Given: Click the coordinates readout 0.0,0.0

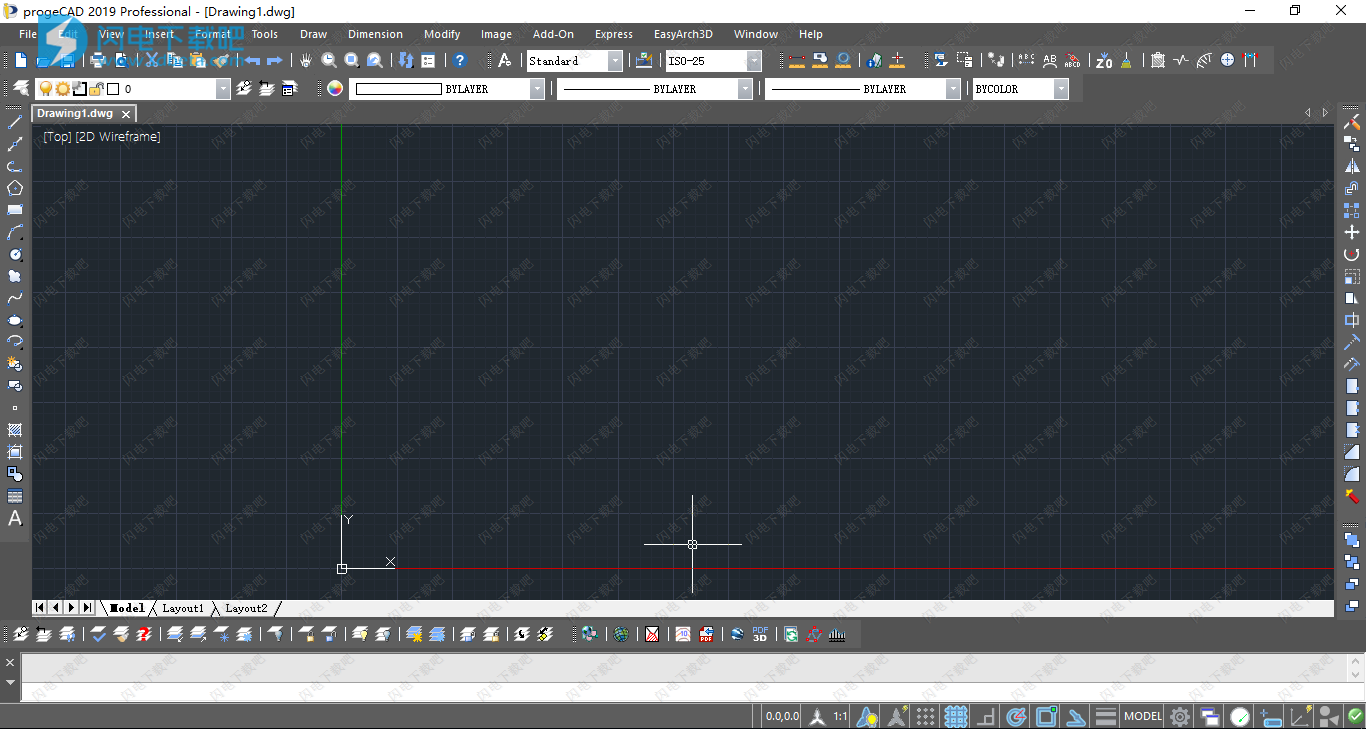Looking at the screenshot, I should click(x=782, y=716).
